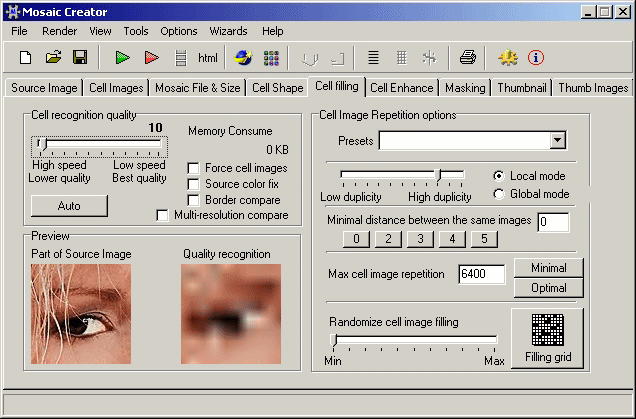This screenshot has height=419, width=636.
Task: Click the horizontal lines toolbar icon
Action: tap(373, 58)
